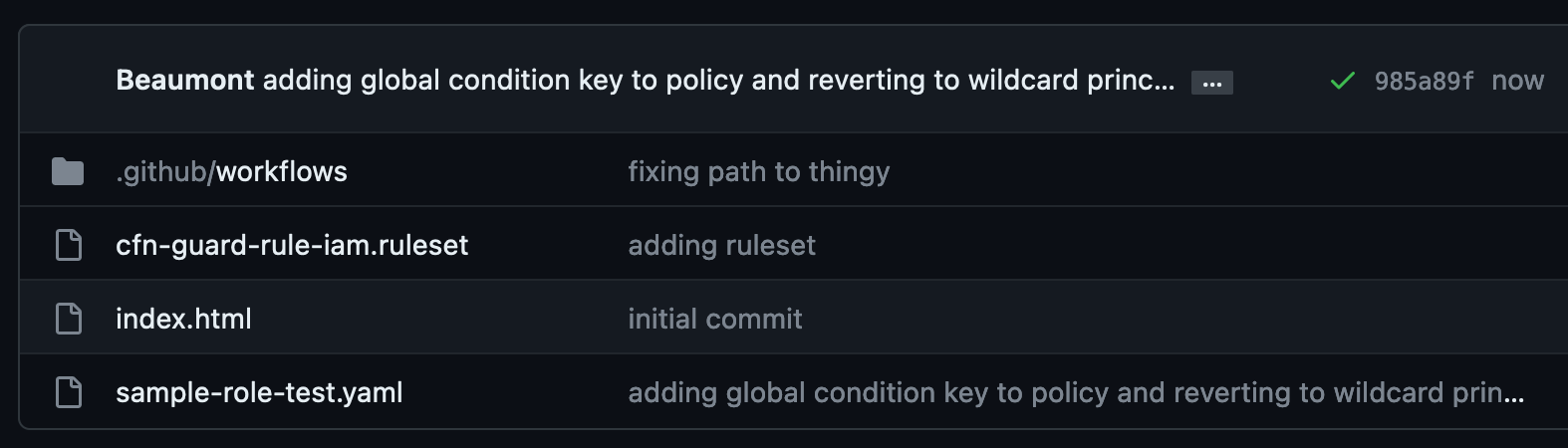The height and width of the screenshot is (448, 1568).
Task: Open the 'adding ruleset' commit message
Action: pos(721,245)
